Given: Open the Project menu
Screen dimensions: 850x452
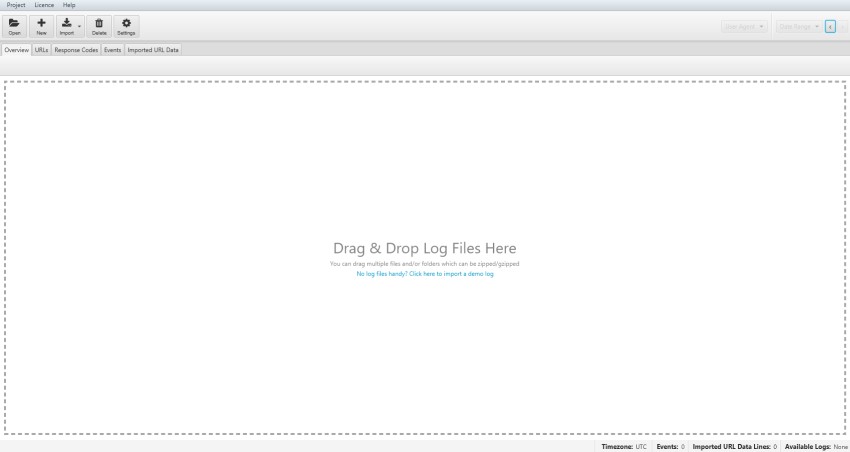Looking at the screenshot, I should click(x=16, y=5).
